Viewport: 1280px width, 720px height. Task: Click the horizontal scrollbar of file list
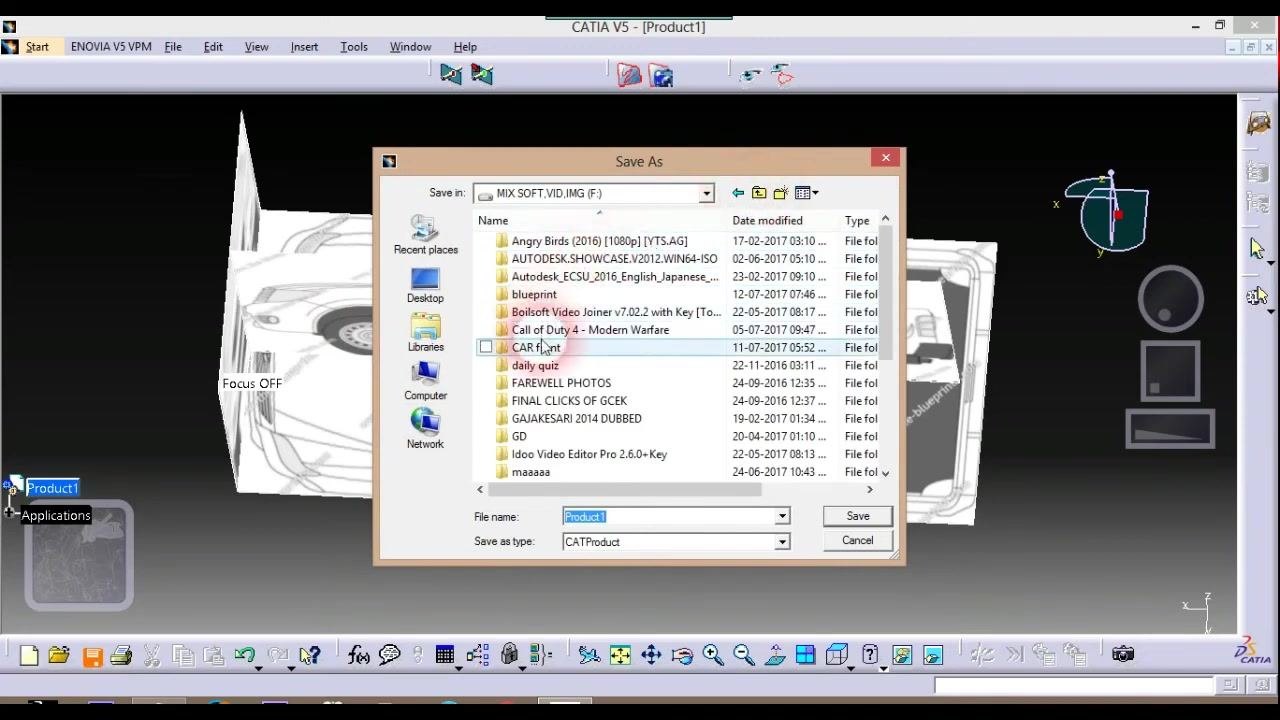(624, 490)
